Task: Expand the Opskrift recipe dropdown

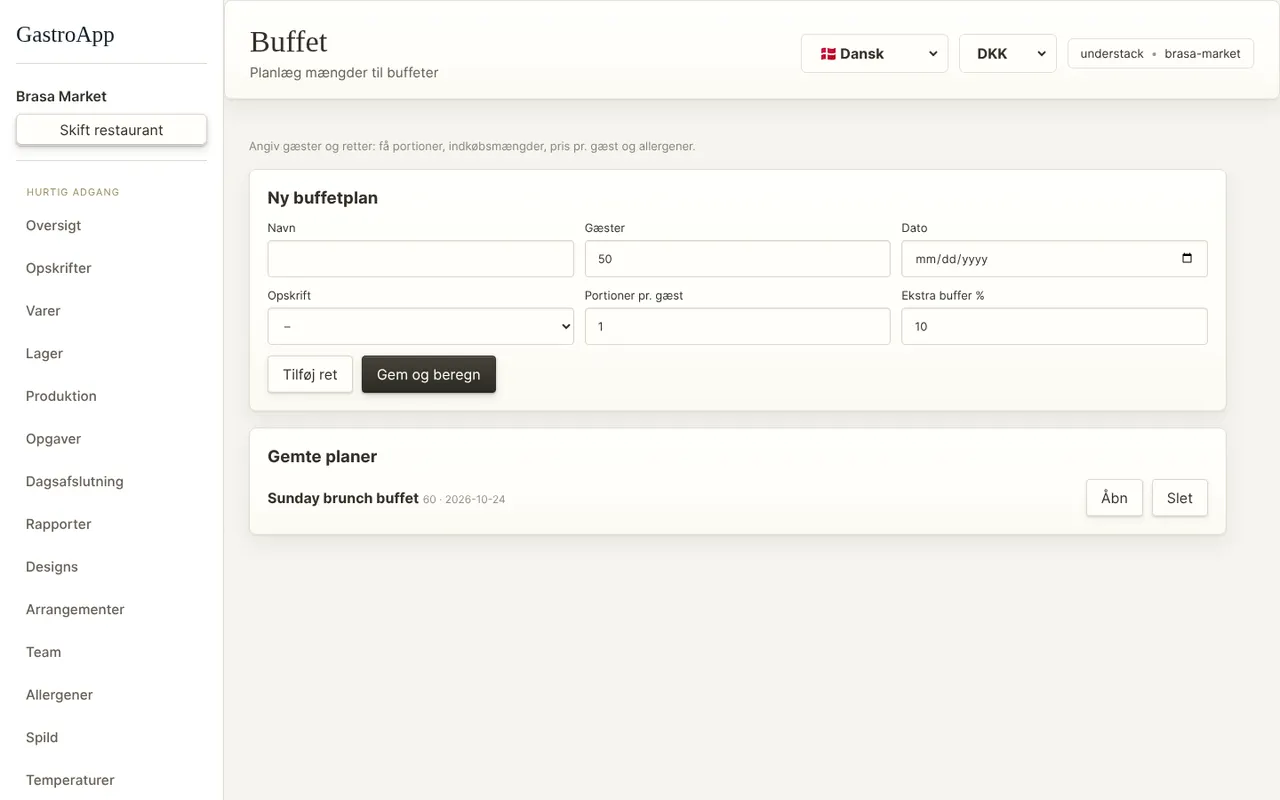Action: coord(421,326)
